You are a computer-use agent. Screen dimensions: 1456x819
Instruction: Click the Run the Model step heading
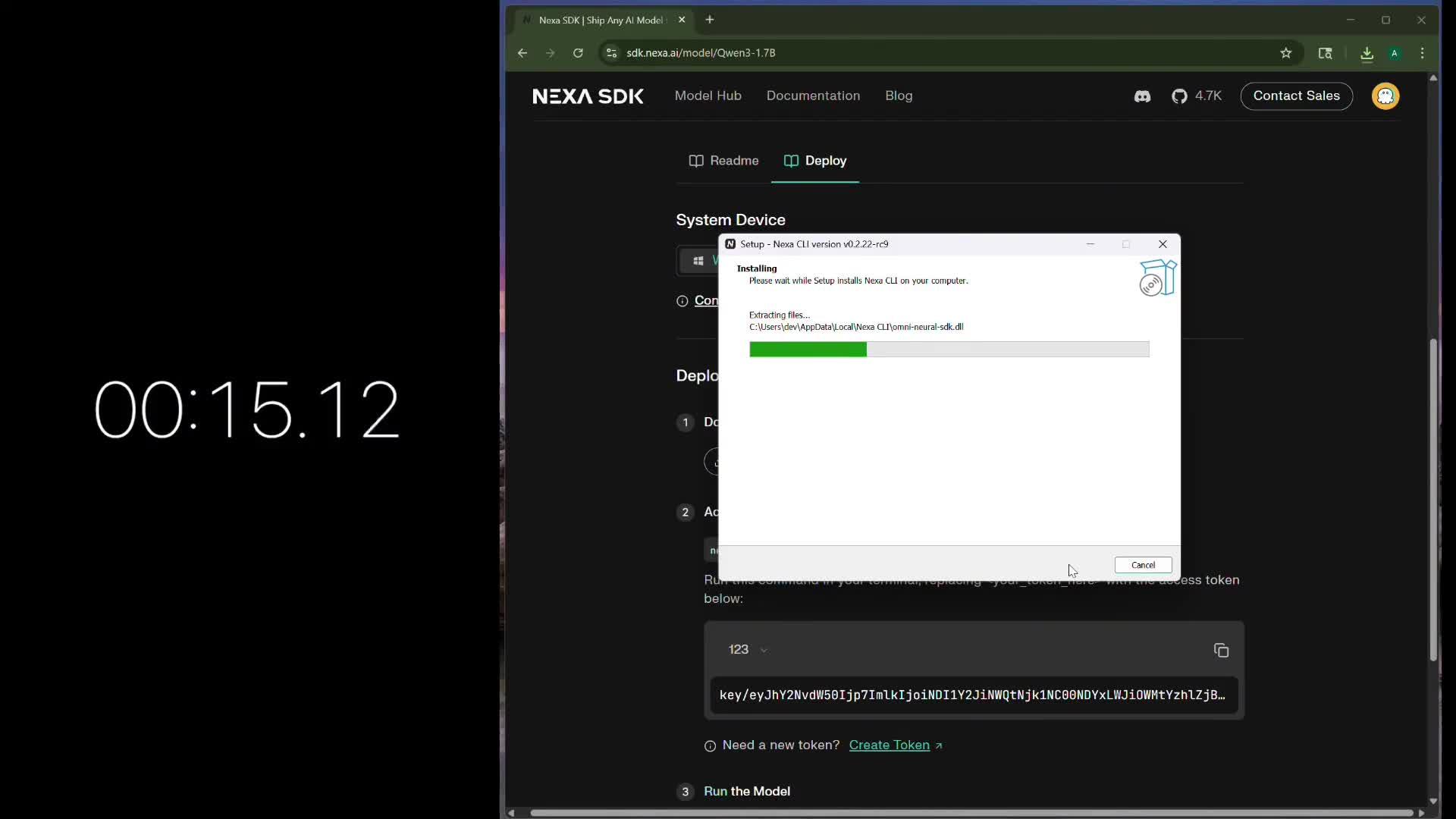(747, 792)
